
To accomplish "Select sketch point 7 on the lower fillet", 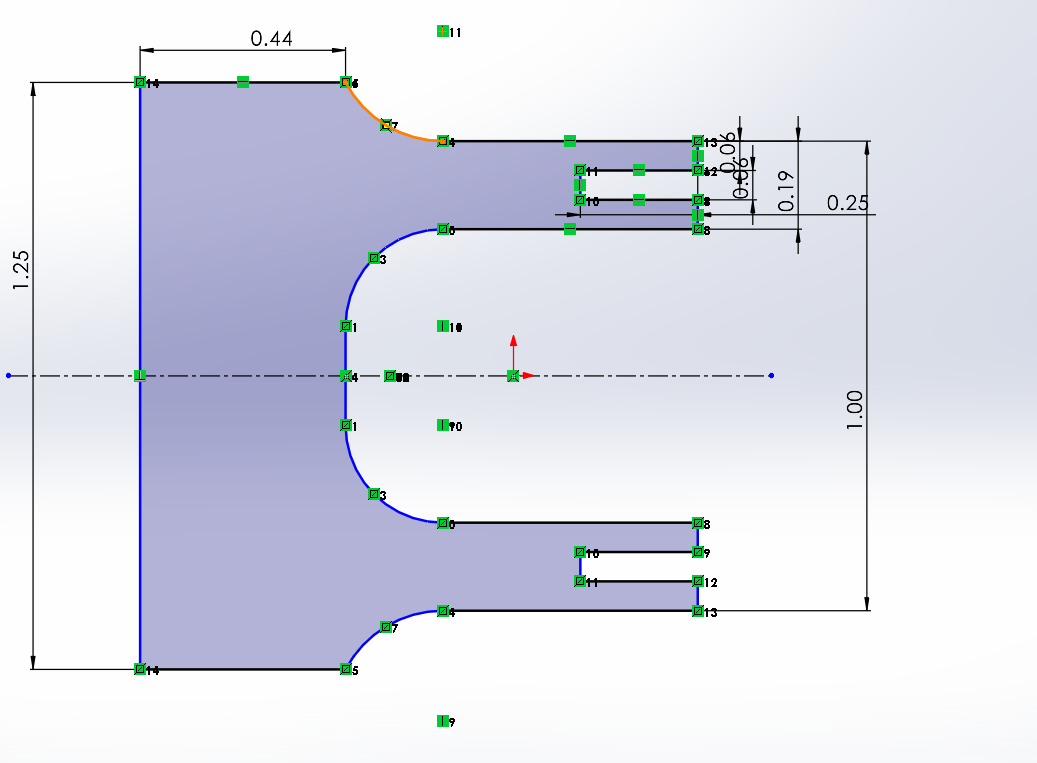I will 386,626.
